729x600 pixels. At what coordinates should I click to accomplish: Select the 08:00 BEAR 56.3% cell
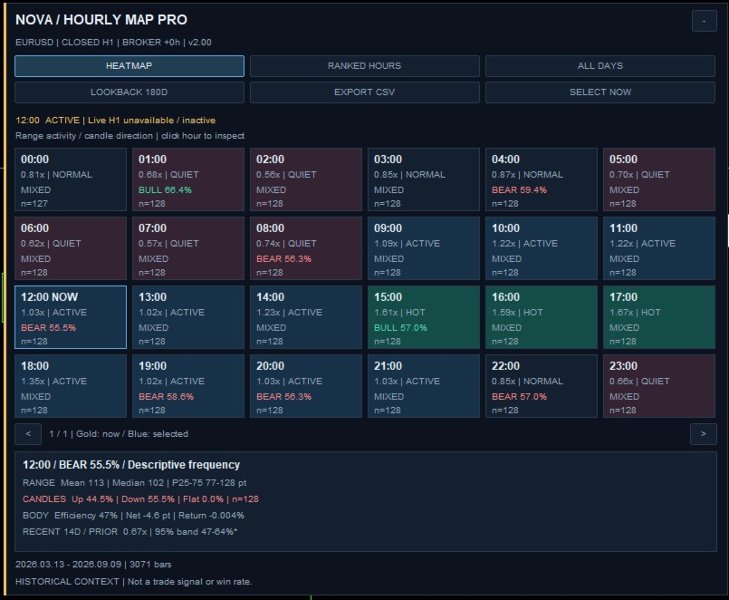pos(306,249)
